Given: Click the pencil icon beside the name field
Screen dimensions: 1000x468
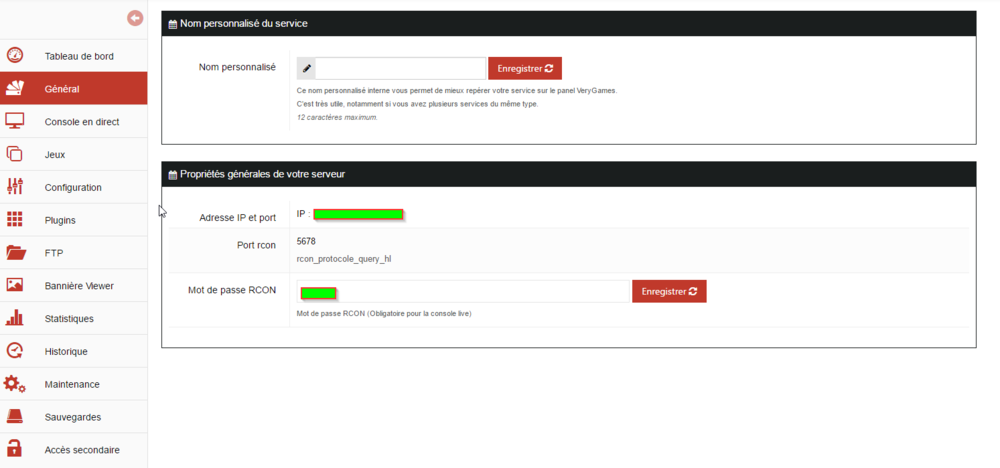Looking at the screenshot, I should tap(307, 69).
